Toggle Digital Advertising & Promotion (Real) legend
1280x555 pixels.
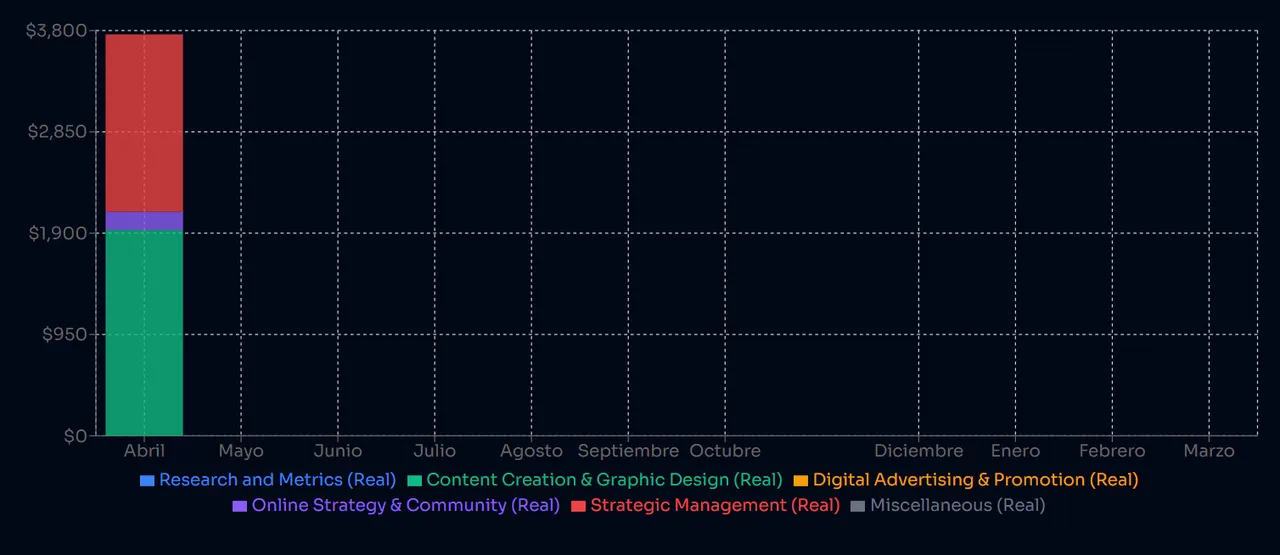[x=966, y=480]
